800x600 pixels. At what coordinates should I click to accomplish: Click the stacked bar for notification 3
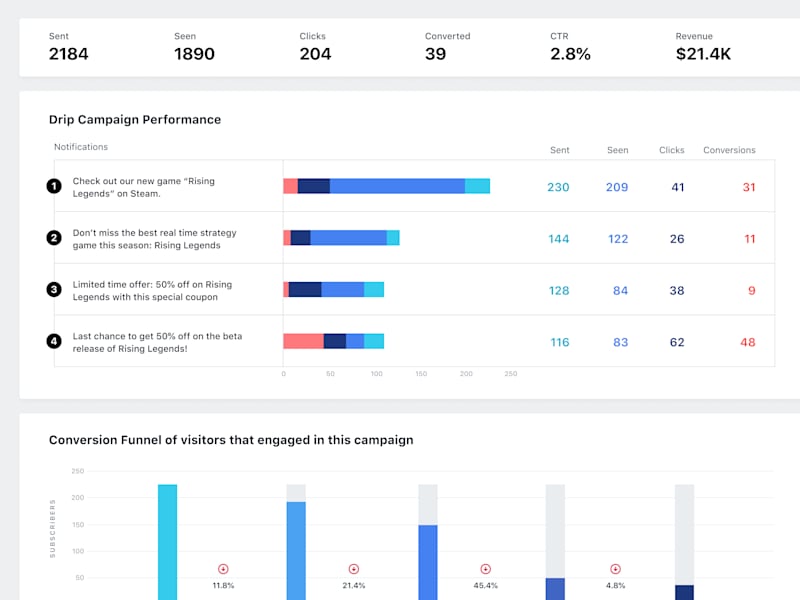coord(334,290)
